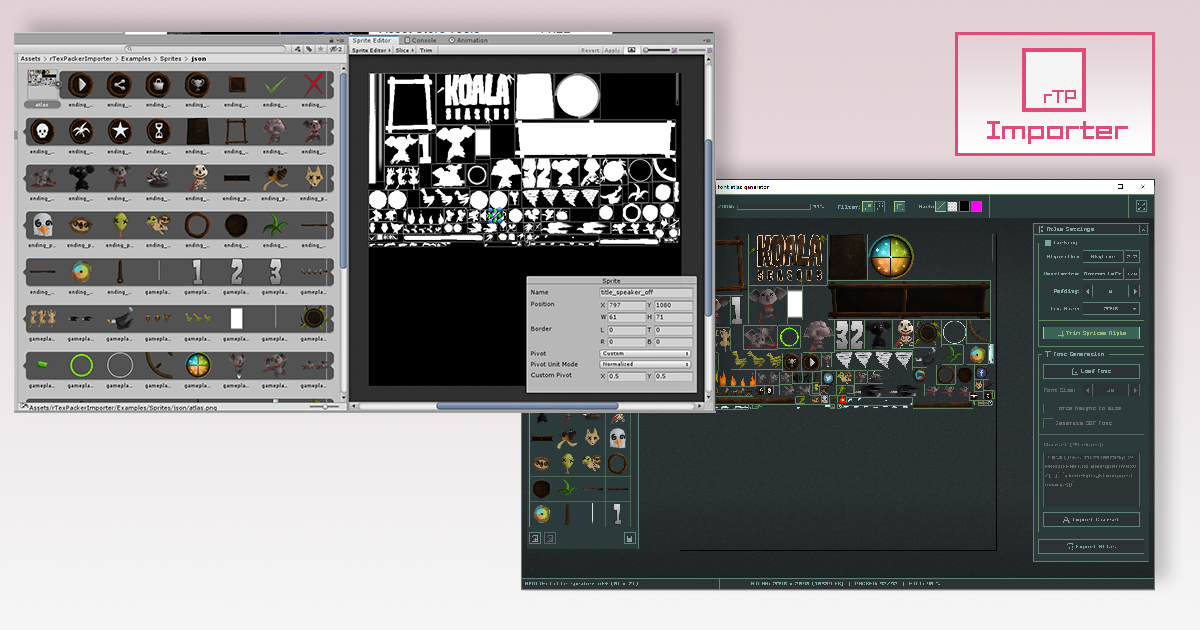Switch to the Animation tab
Image resolution: width=1200 pixels, height=630 pixels.
[x=468, y=40]
